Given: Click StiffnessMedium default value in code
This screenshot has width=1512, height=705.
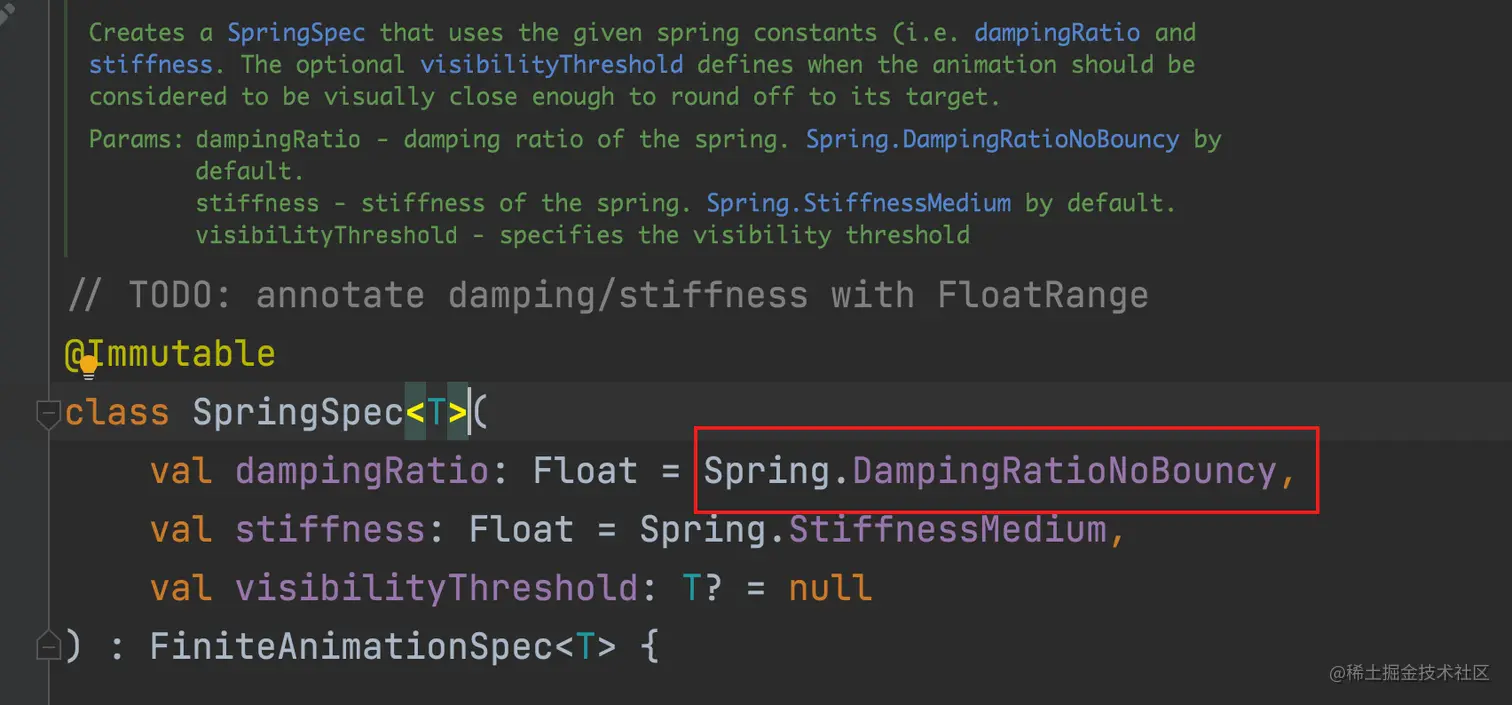Looking at the screenshot, I should click(947, 529).
